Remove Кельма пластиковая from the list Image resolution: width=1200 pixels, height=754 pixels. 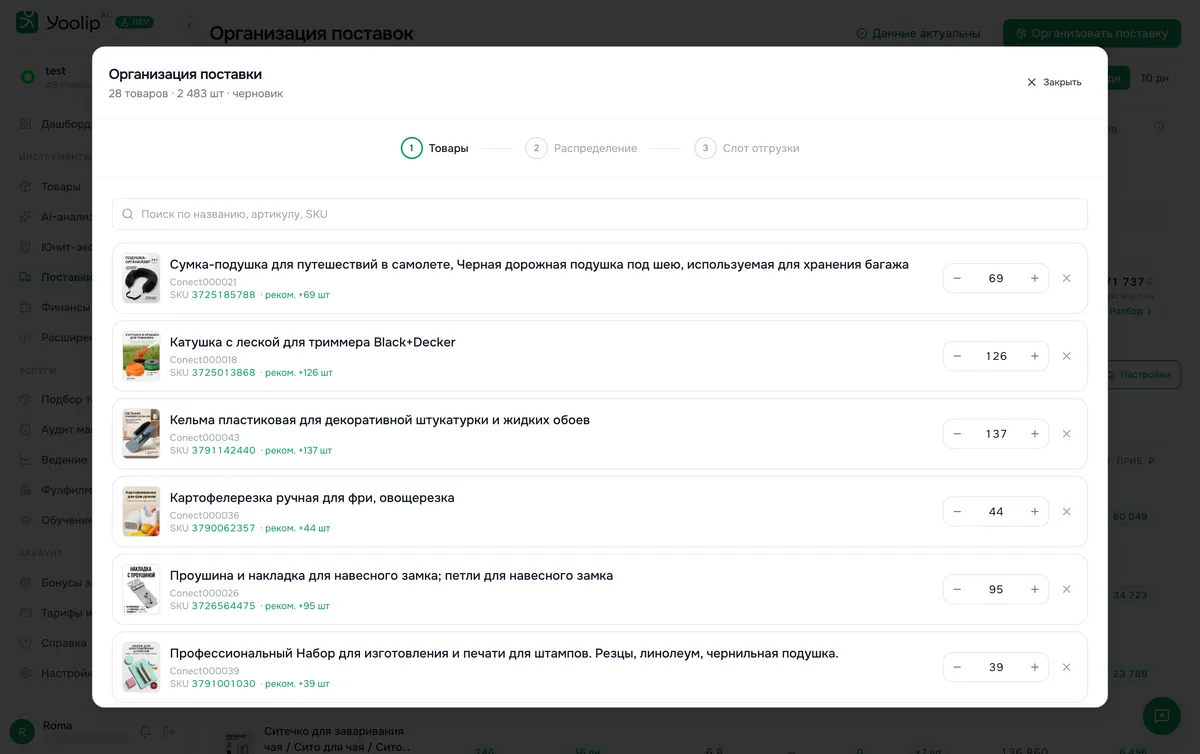click(1066, 434)
